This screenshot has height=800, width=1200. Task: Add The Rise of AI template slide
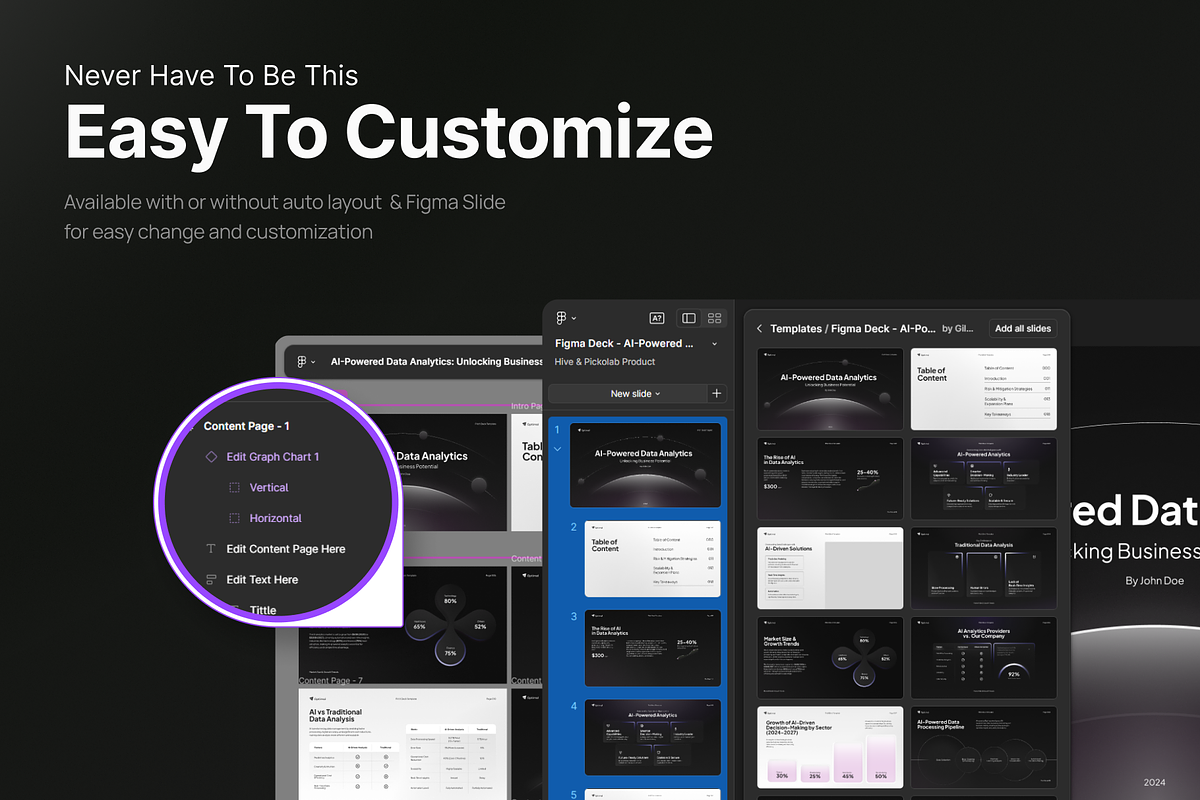pyautogui.click(x=831, y=478)
